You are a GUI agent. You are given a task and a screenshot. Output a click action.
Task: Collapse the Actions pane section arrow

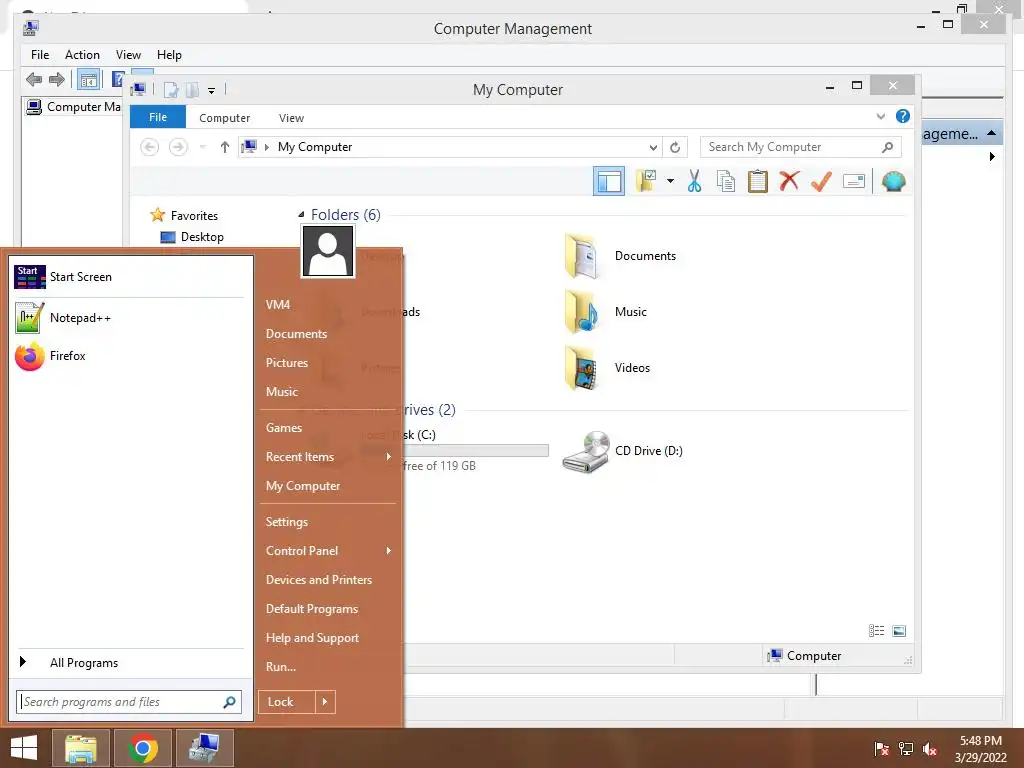point(991,133)
